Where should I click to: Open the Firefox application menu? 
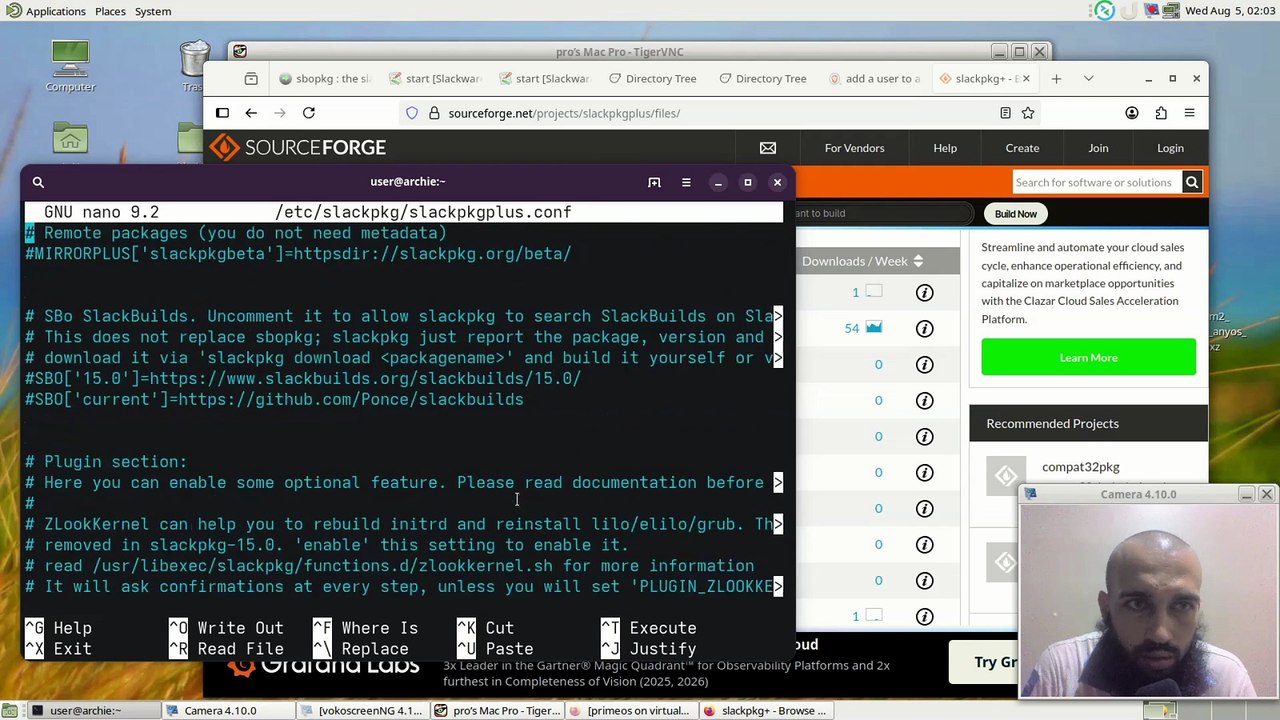(1189, 113)
